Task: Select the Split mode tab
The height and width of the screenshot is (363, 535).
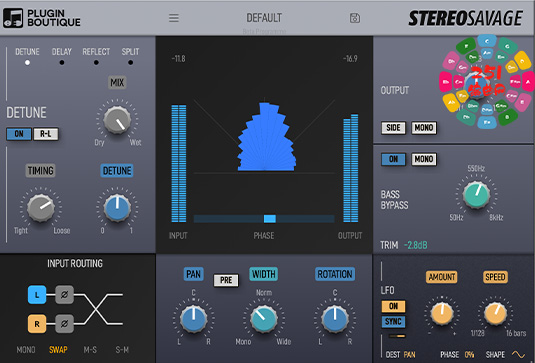Action: (x=130, y=56)
